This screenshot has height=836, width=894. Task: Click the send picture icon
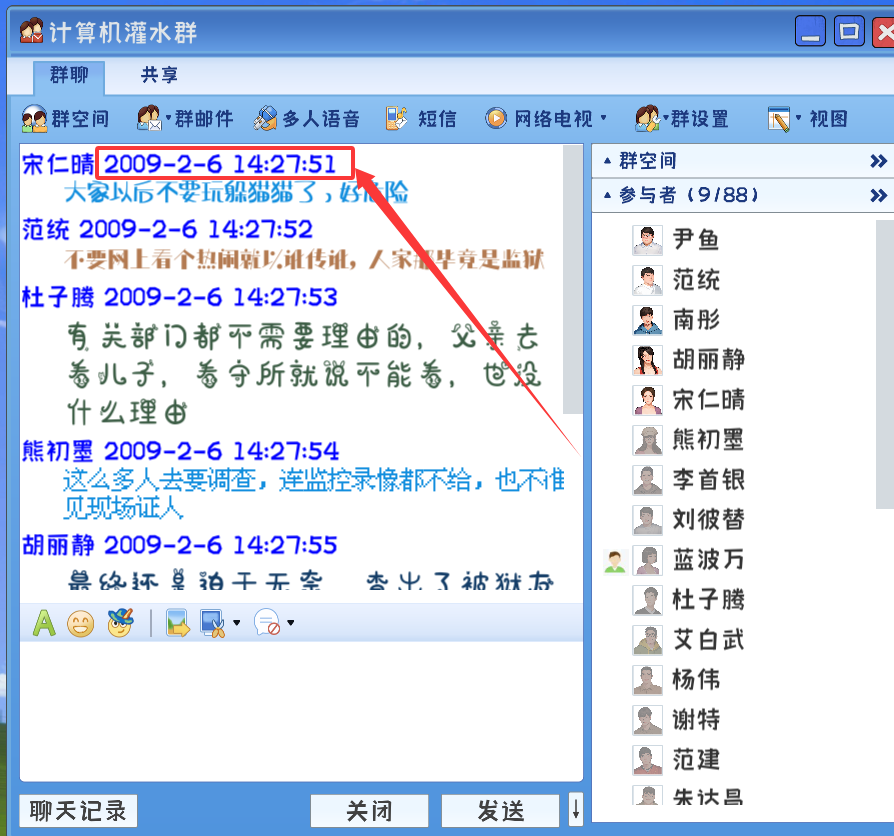click(177, 623)
